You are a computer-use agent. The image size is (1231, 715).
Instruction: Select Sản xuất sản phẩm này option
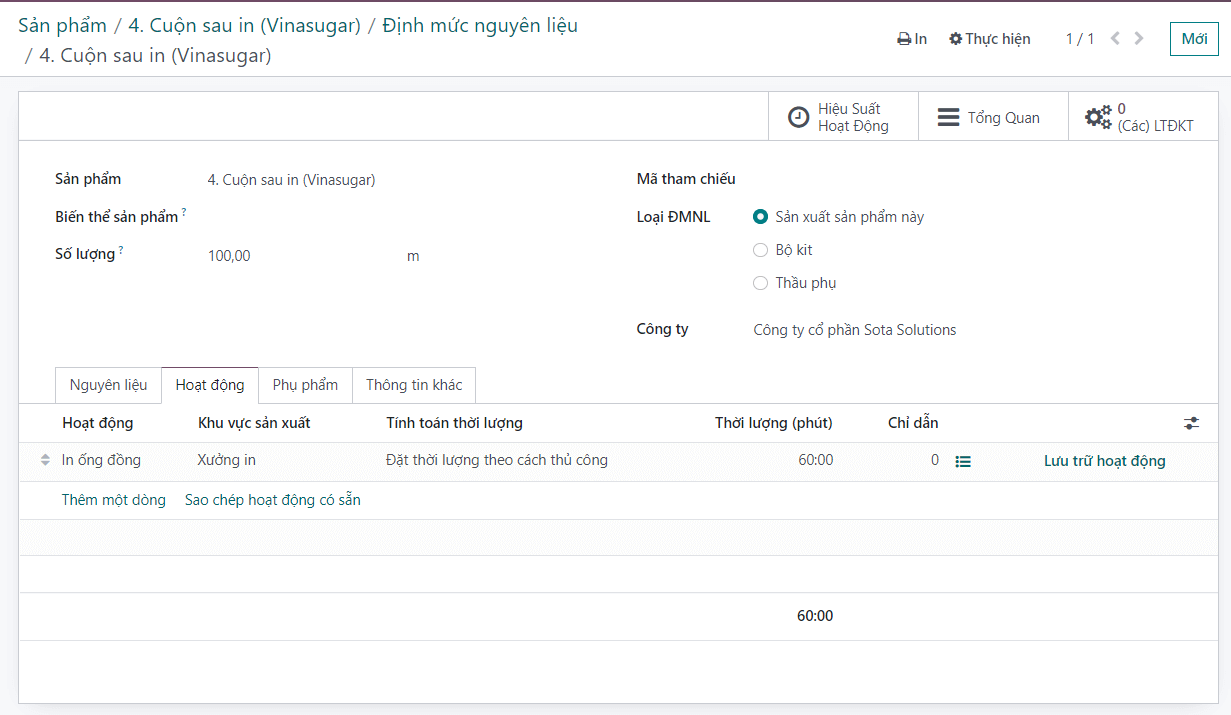coord(760,217)
